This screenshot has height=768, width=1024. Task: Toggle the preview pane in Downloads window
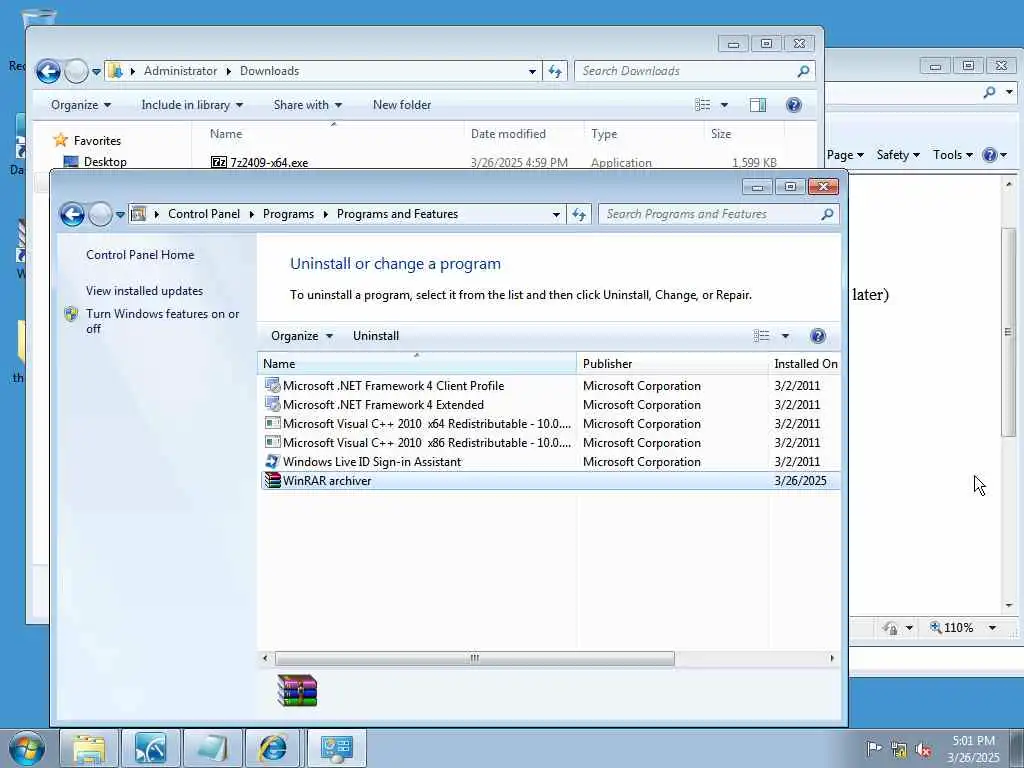(758, 104)
